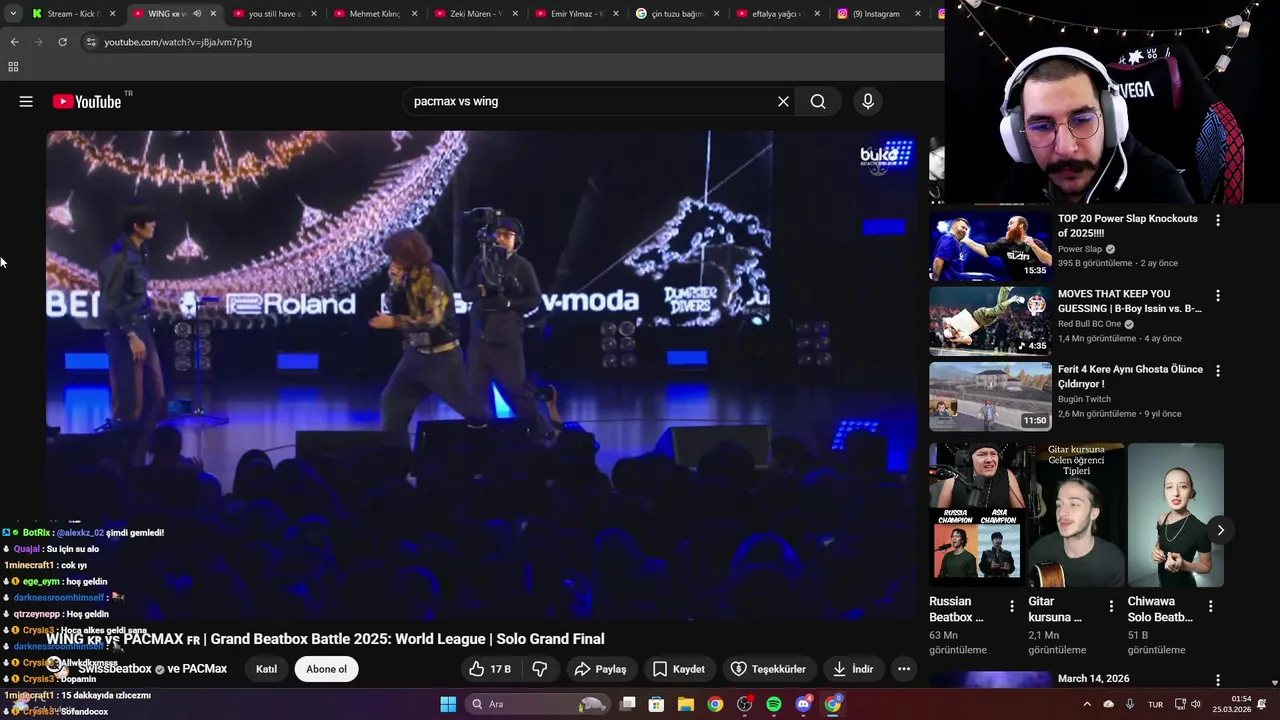View site information icon in address bar
The width and height of the screenshot is (1280, 720).
pyautogui.click(x=91, y=42)
